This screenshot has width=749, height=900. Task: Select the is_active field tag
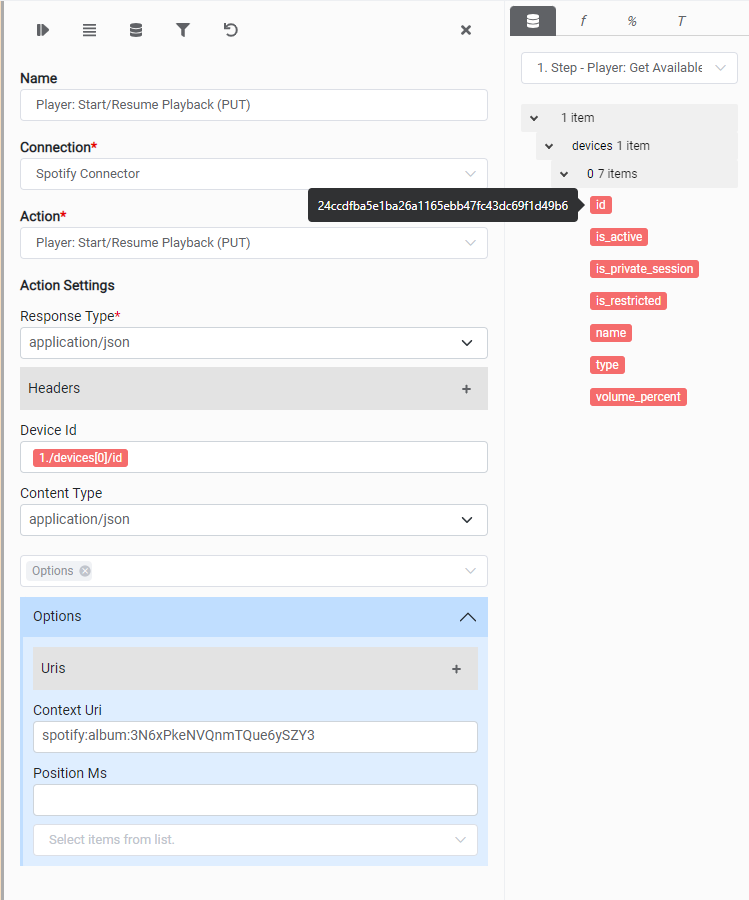[x=619, y=237]
